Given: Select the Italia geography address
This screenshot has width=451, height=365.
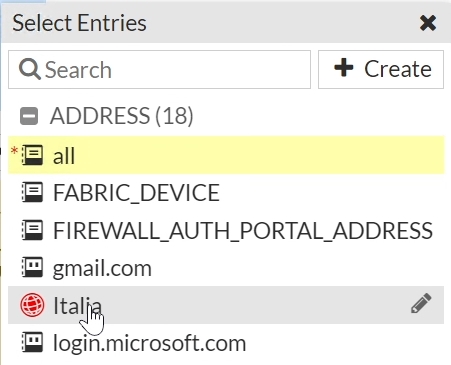Looking at the screenshot, I should [226, 305].
